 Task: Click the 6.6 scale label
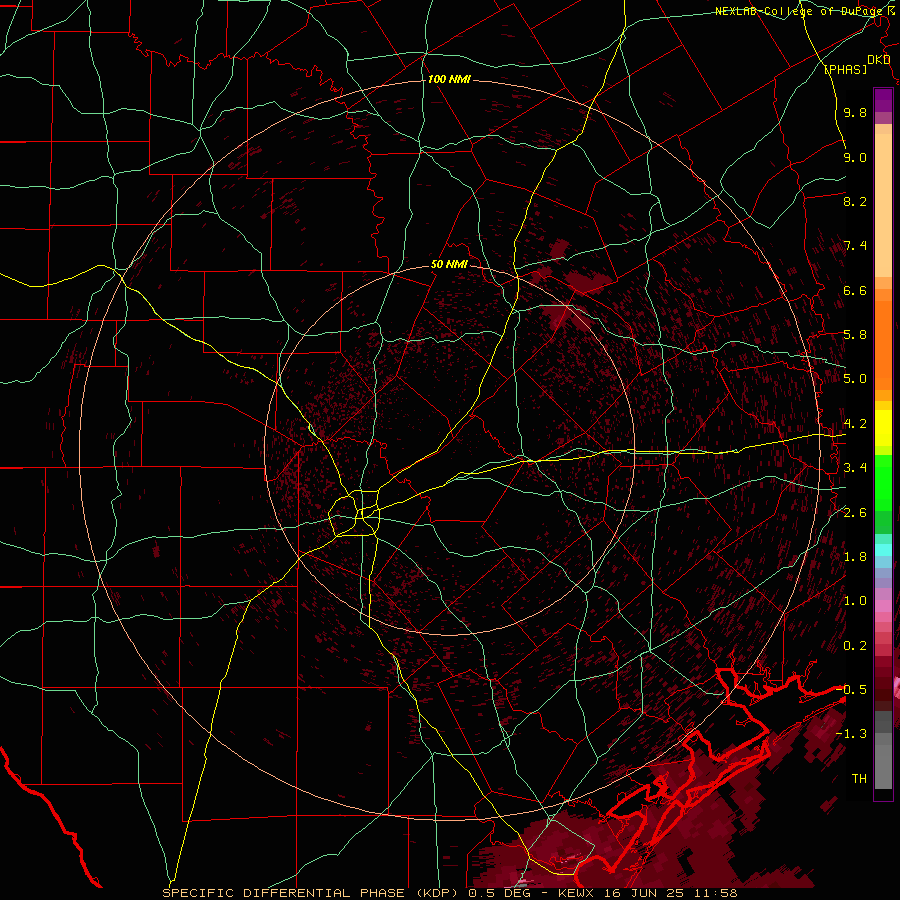[x=855, y=290]
